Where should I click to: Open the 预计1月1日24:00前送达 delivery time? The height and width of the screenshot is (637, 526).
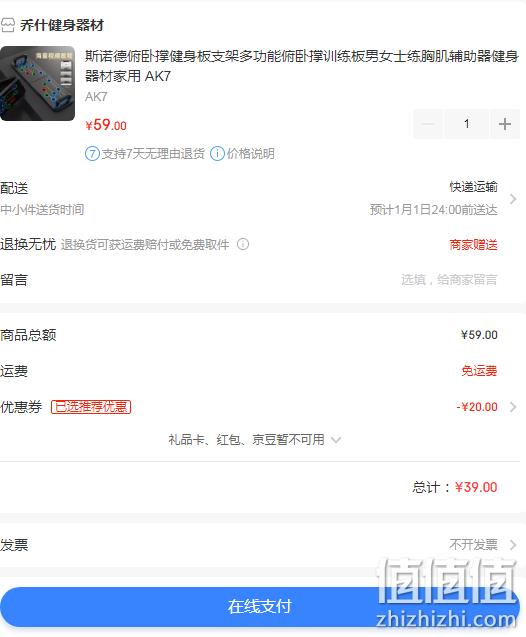pyautogui.click(x=433, y=210)
